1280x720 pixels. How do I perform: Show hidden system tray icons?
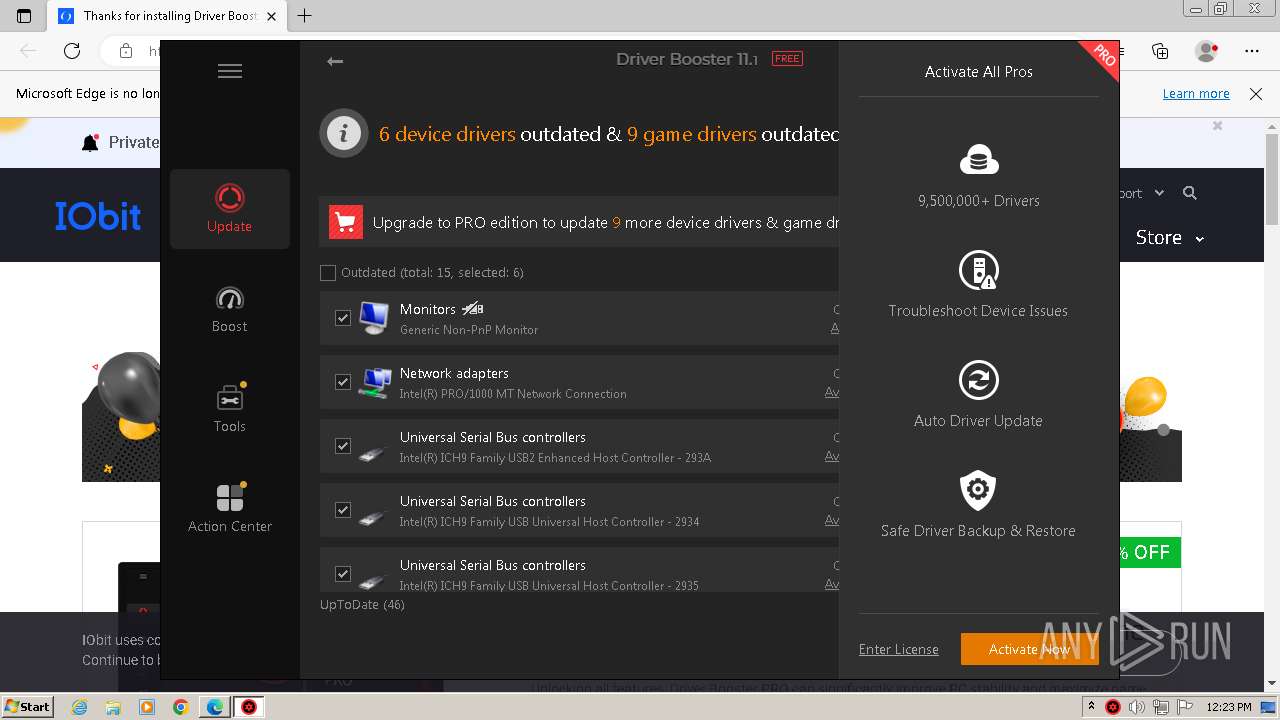pyautogui.click(x=1091, y=707)
